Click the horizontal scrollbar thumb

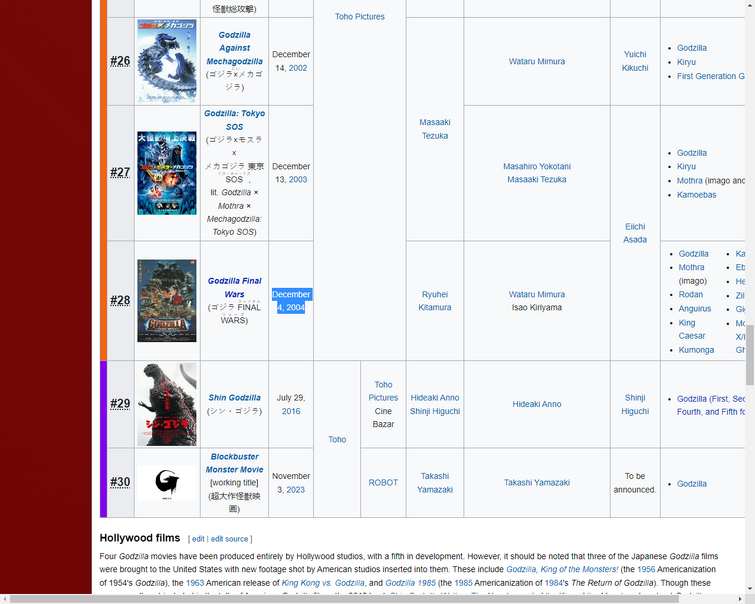coord(344,599)
